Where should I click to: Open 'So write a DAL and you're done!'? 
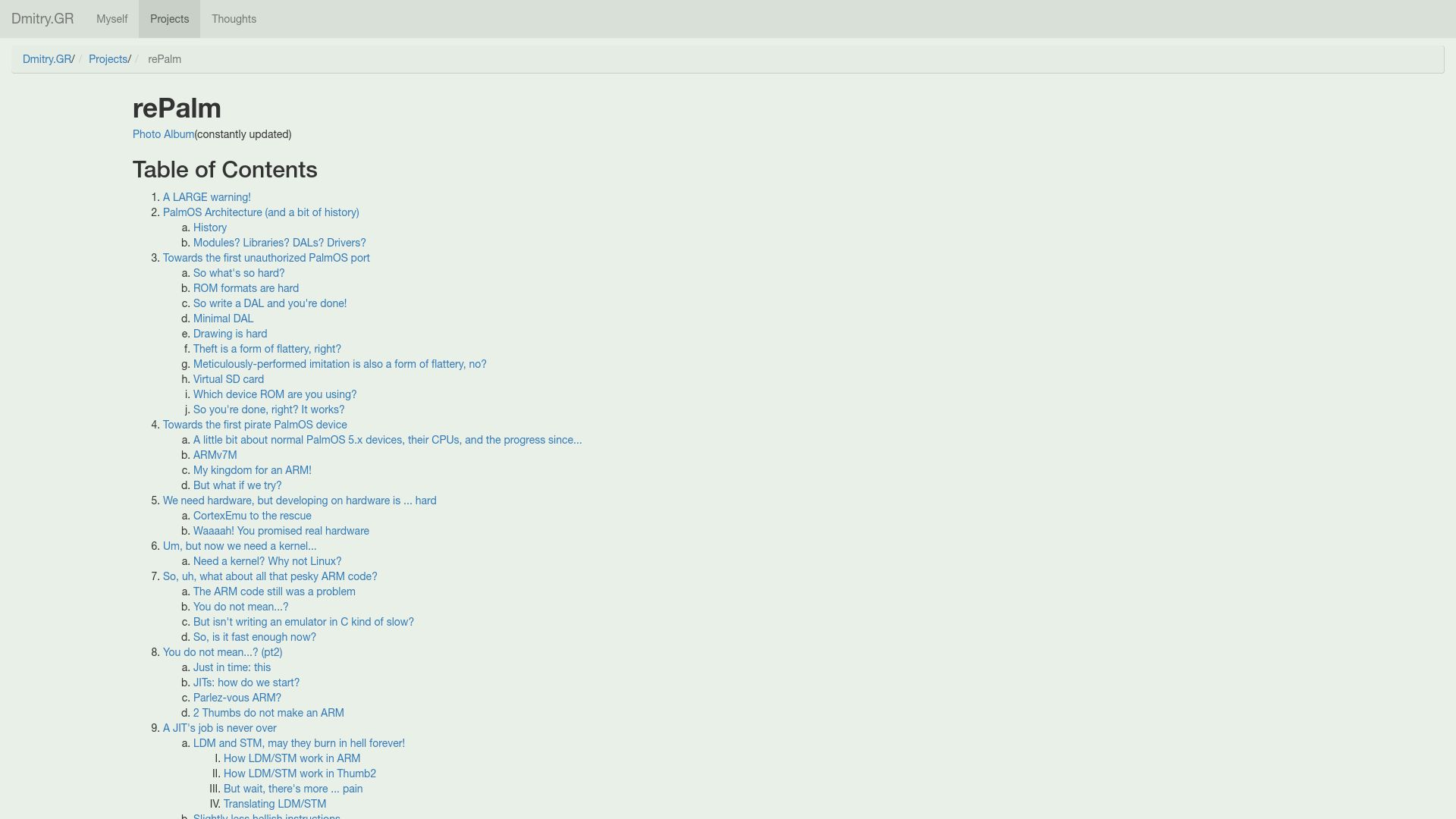coord(270,303)
